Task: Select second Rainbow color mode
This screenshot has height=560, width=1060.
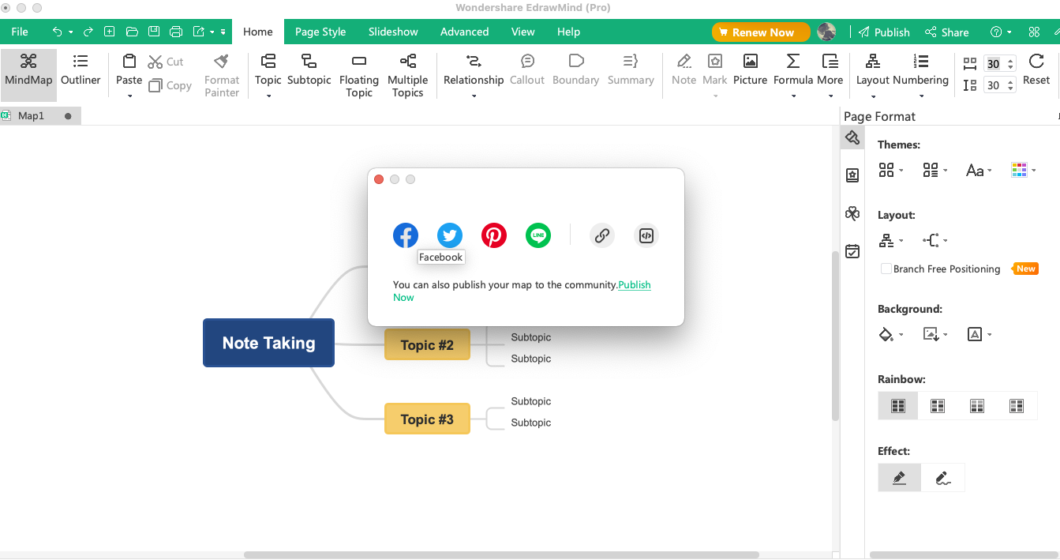Action: (x=937, y=406)
